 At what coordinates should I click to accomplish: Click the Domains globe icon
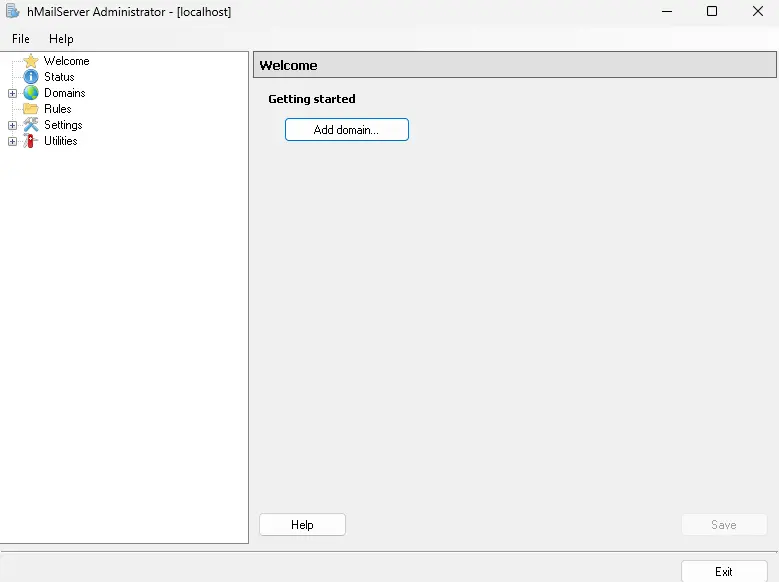pyautogui.click(x=31, y=92)
